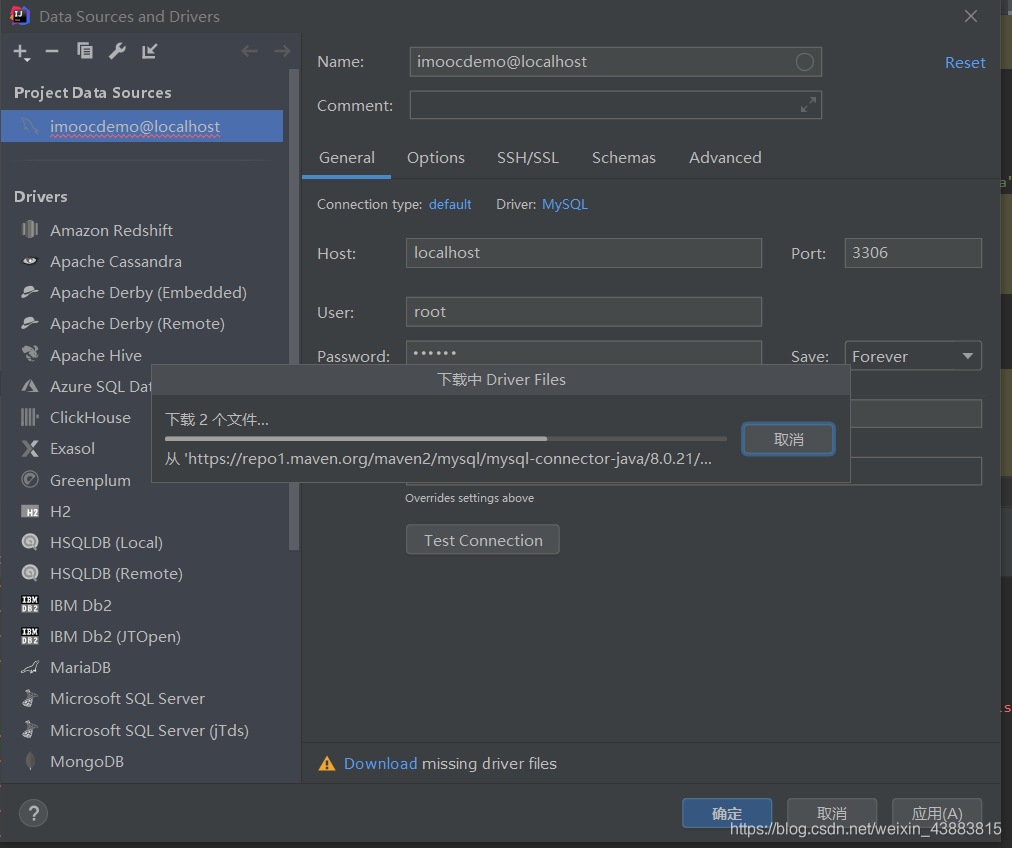Open driver settings wrench icon

(117, 50)
